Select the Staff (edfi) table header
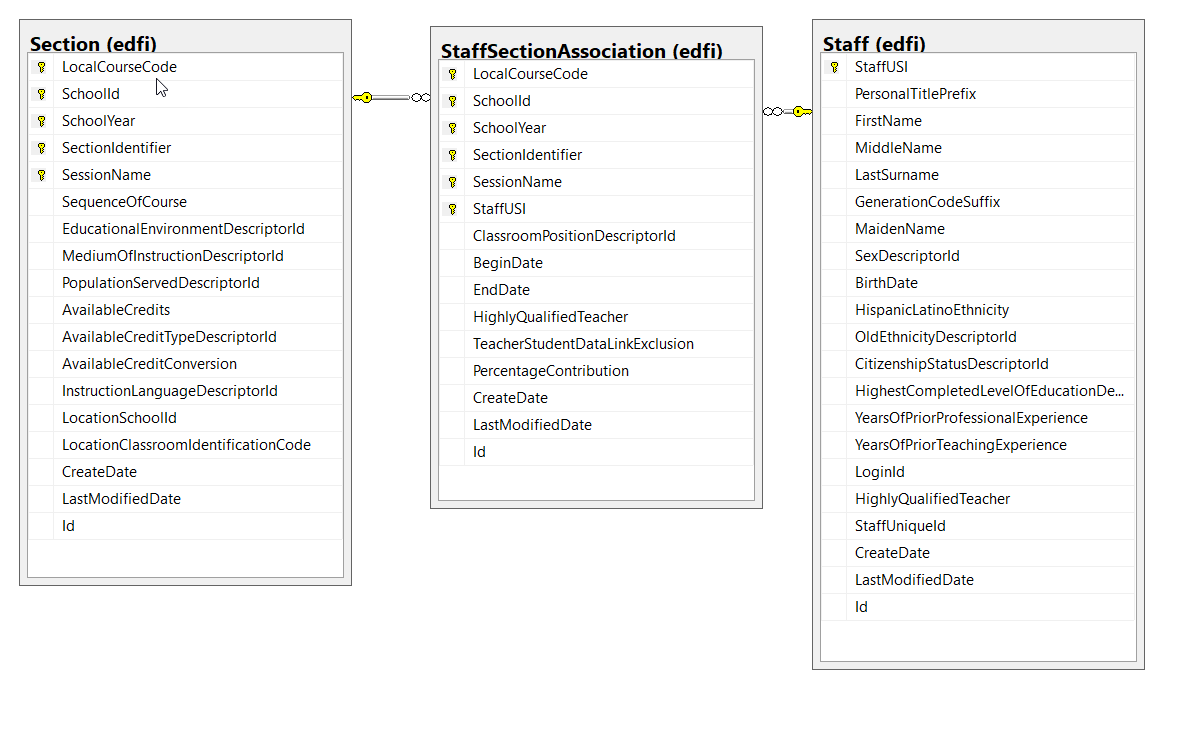The image size is (1180, 731). pos(874,44)
